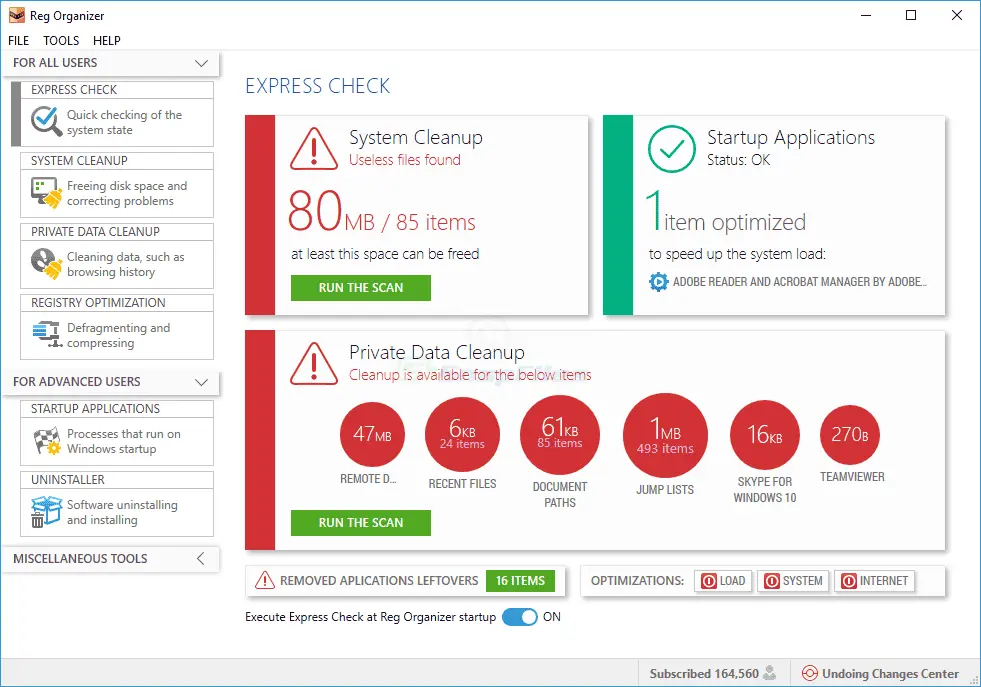Toggle the SYSTEM optimization power button

(x=793, y=581)
